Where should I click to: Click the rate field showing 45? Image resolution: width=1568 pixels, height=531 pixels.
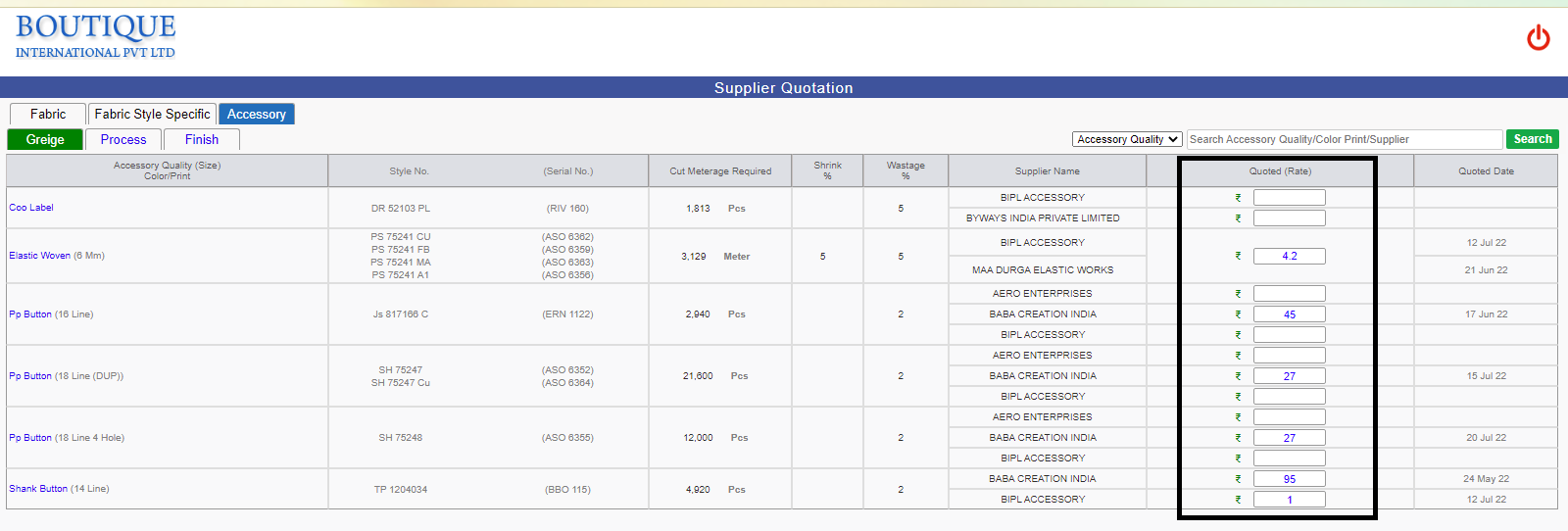click(x=1290, y=314)
